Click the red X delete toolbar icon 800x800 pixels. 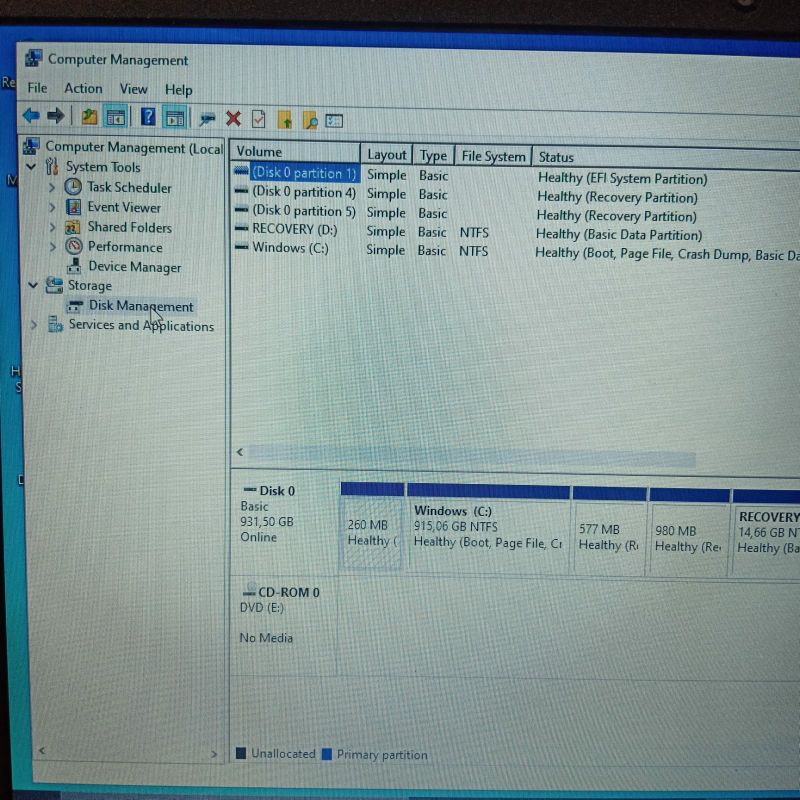[x=233, y=119]
